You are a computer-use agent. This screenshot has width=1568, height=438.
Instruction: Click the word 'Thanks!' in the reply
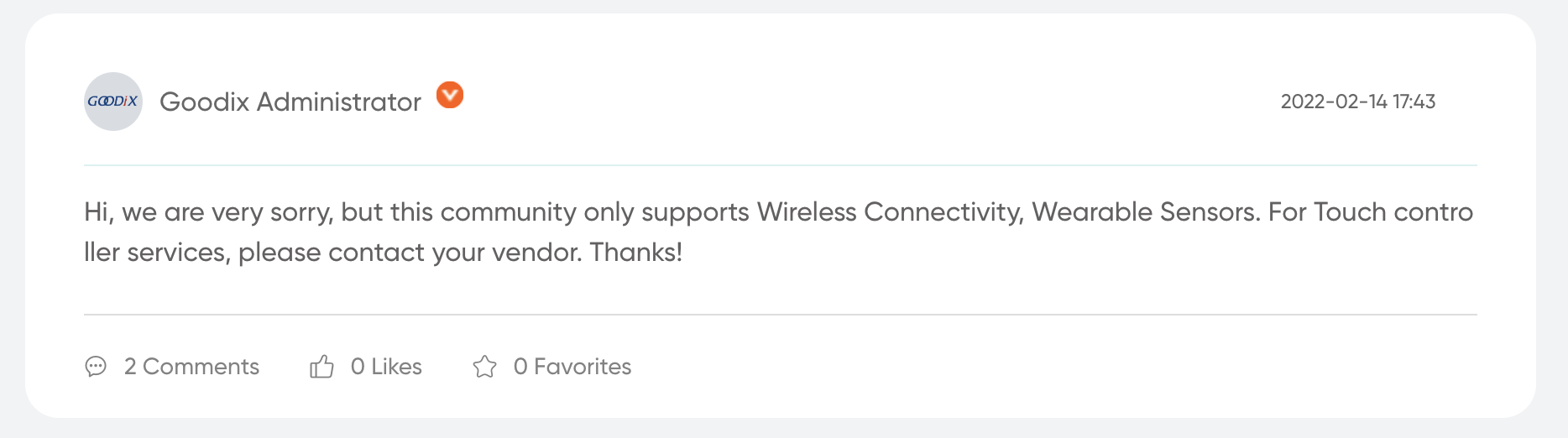coord(636,252)
